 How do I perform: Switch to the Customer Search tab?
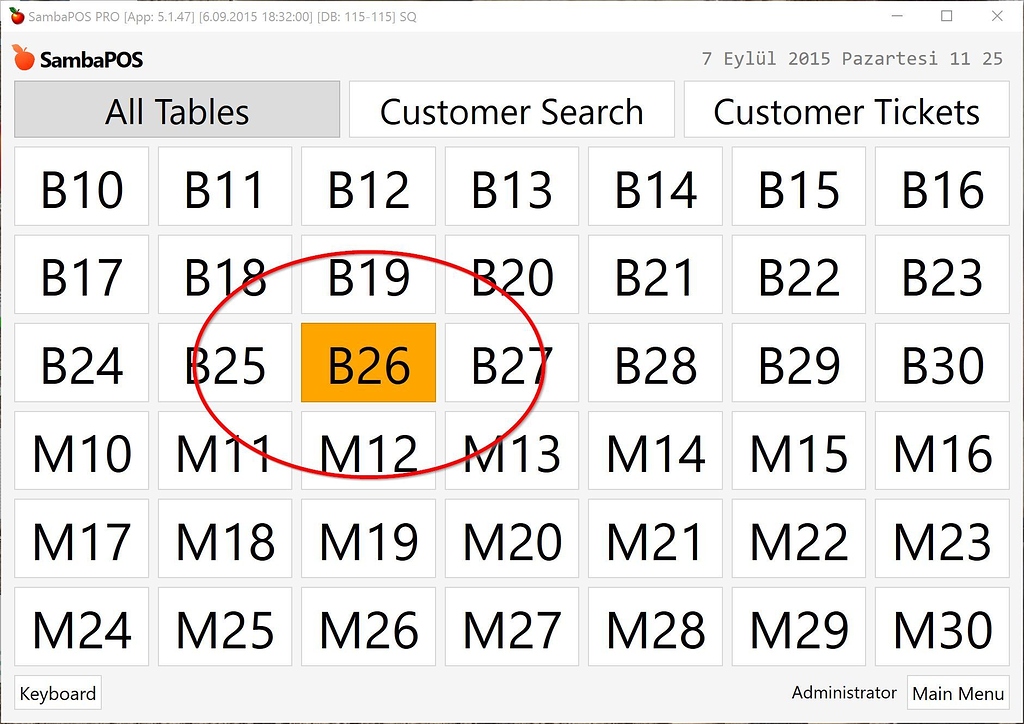(511, 111)
